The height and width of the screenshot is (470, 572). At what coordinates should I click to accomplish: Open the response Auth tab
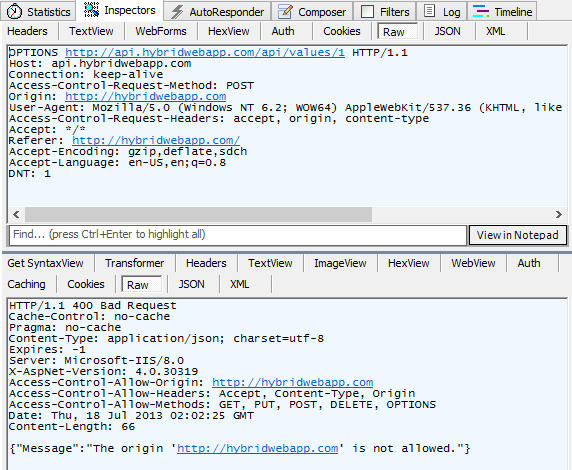click(x=529, y=263)
